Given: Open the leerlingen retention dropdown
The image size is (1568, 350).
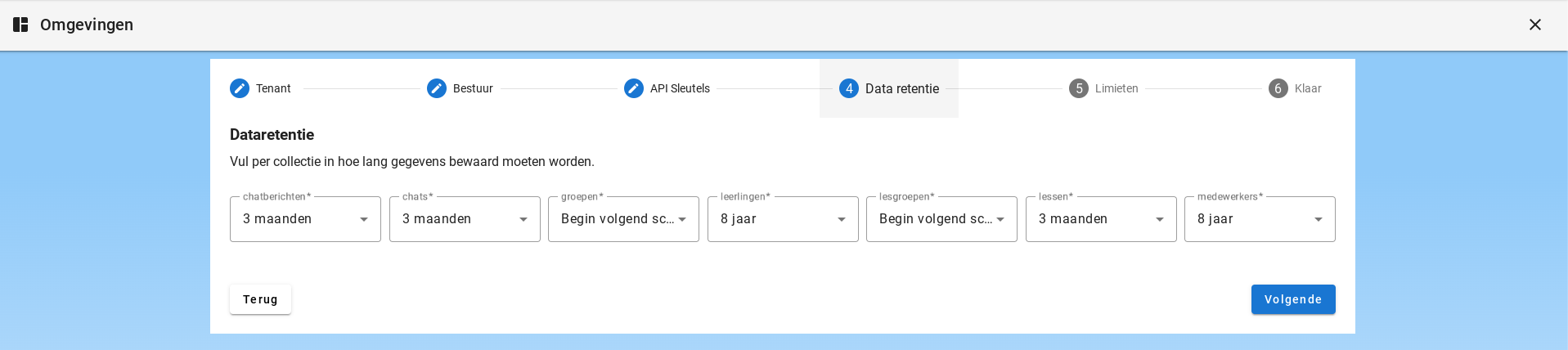Looking at the screenshot, I should 783,219.
